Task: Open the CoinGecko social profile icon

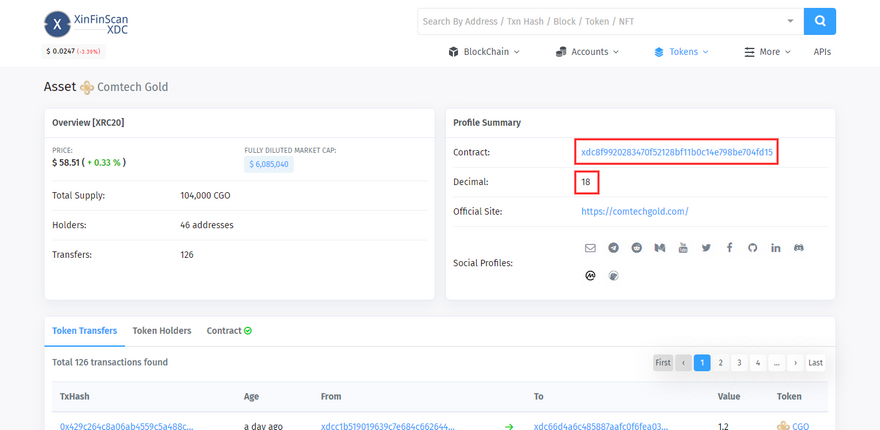Action: click(x=613, y=276)
